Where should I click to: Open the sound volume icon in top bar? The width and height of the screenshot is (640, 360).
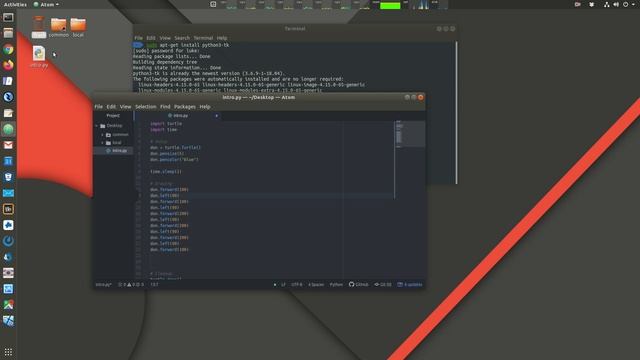[x=616, y=4]
